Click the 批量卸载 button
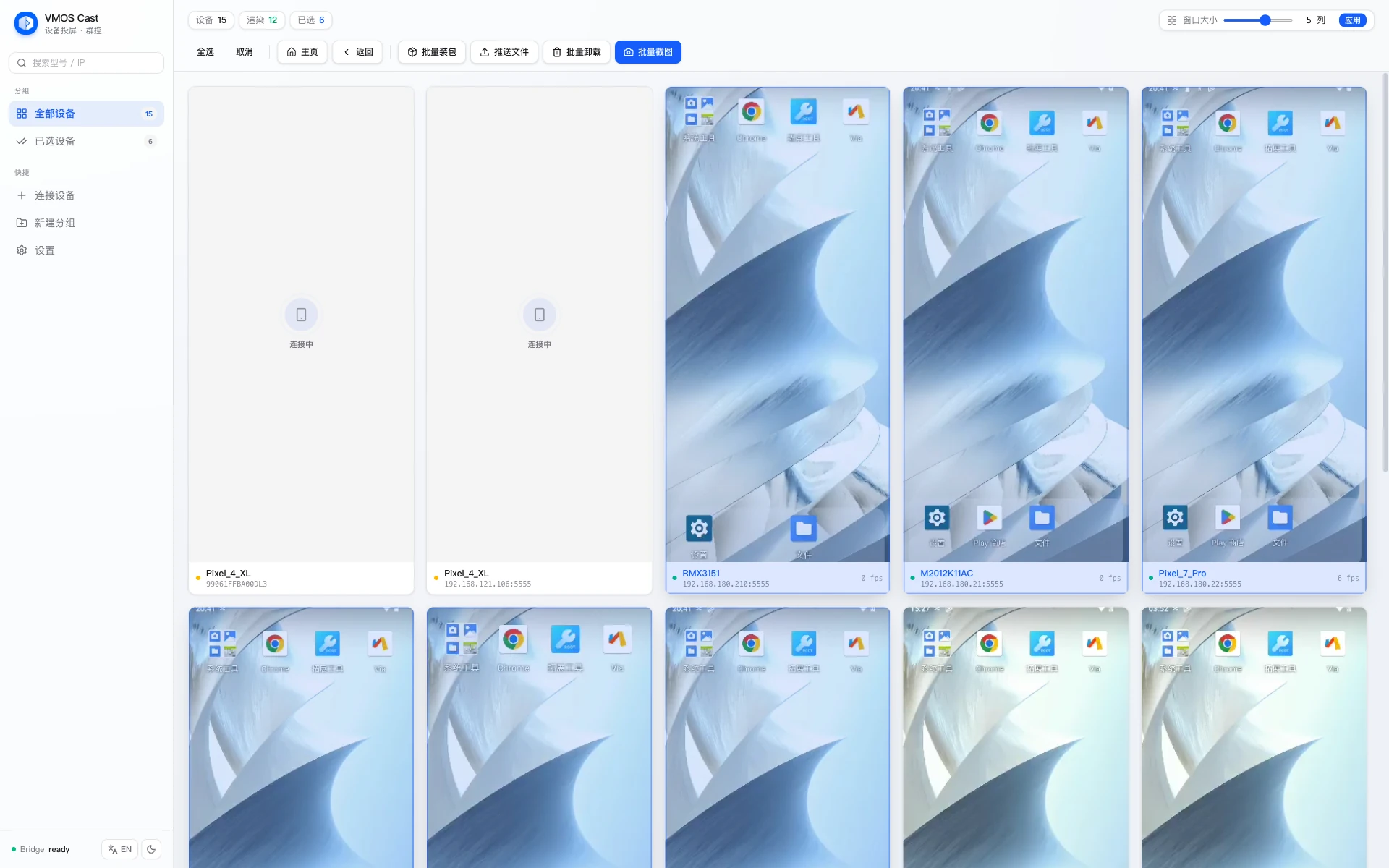The height and width of the screenshot is (868, 1389). coord(577,52)
